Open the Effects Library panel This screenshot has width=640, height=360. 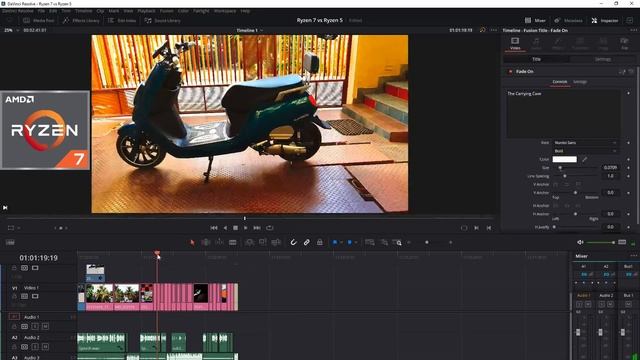point(81,20)
